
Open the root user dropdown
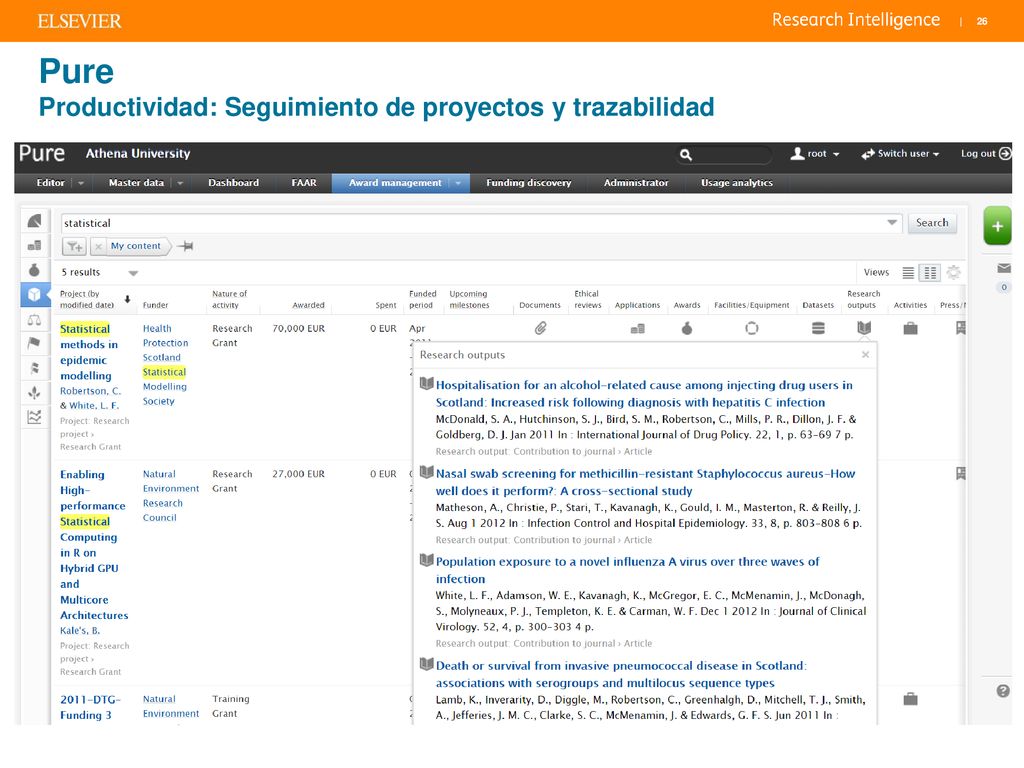[815, 154]
